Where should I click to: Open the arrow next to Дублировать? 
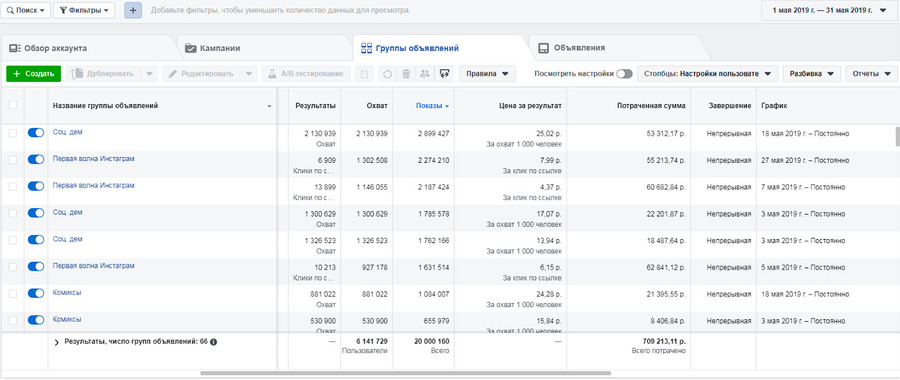pyautogui.click(x=149, y=74)
